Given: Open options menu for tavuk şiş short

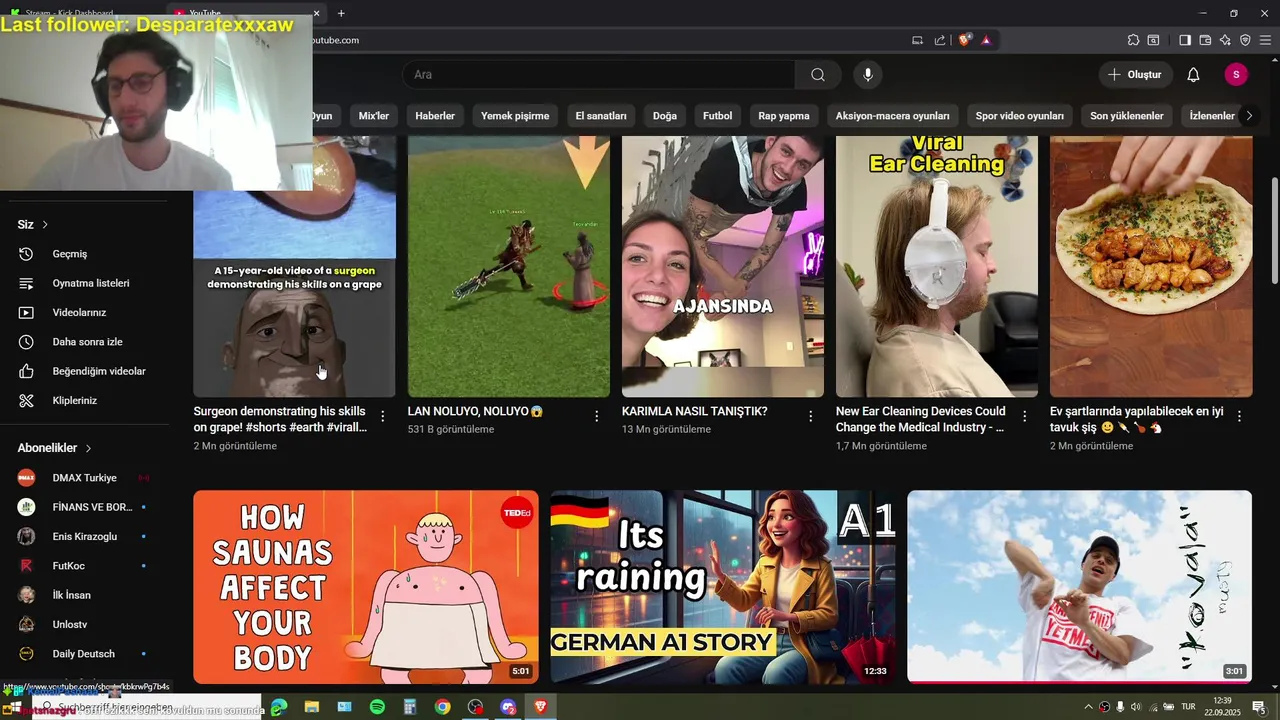Looking at the screenshot, I should tap(1239, 416).
